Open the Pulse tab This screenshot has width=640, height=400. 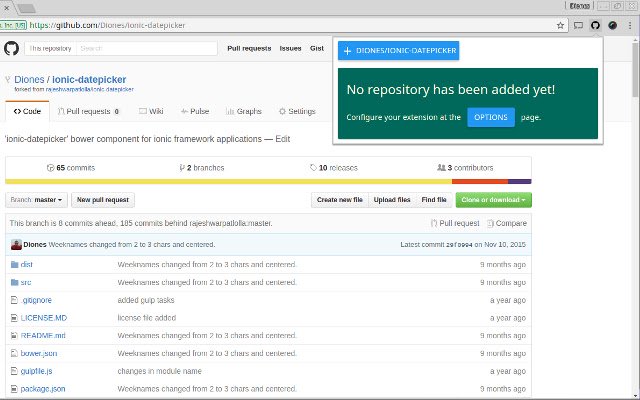pos(195,111)
